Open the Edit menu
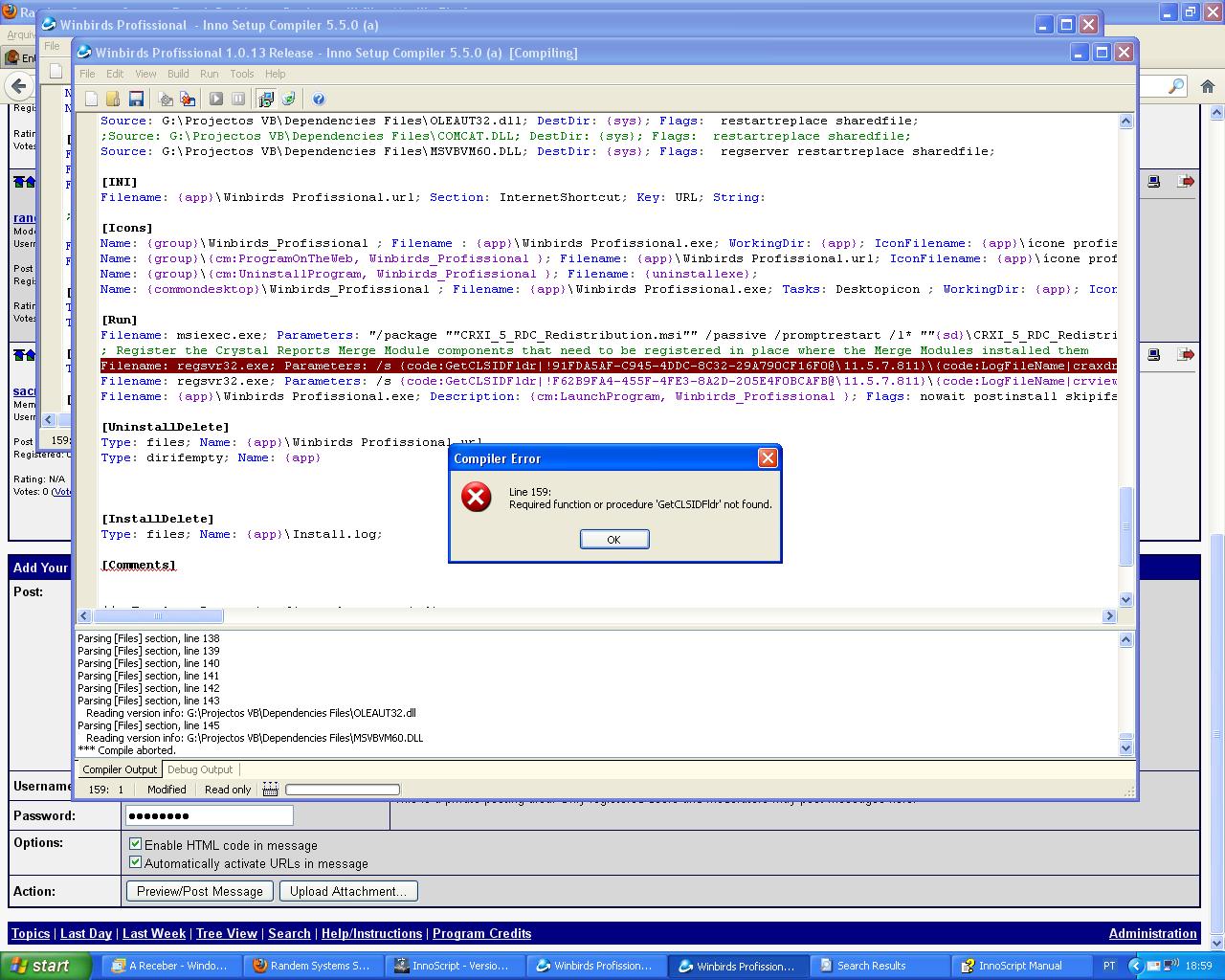Viewport: 1225px width, 980px height. pos(115,74)
